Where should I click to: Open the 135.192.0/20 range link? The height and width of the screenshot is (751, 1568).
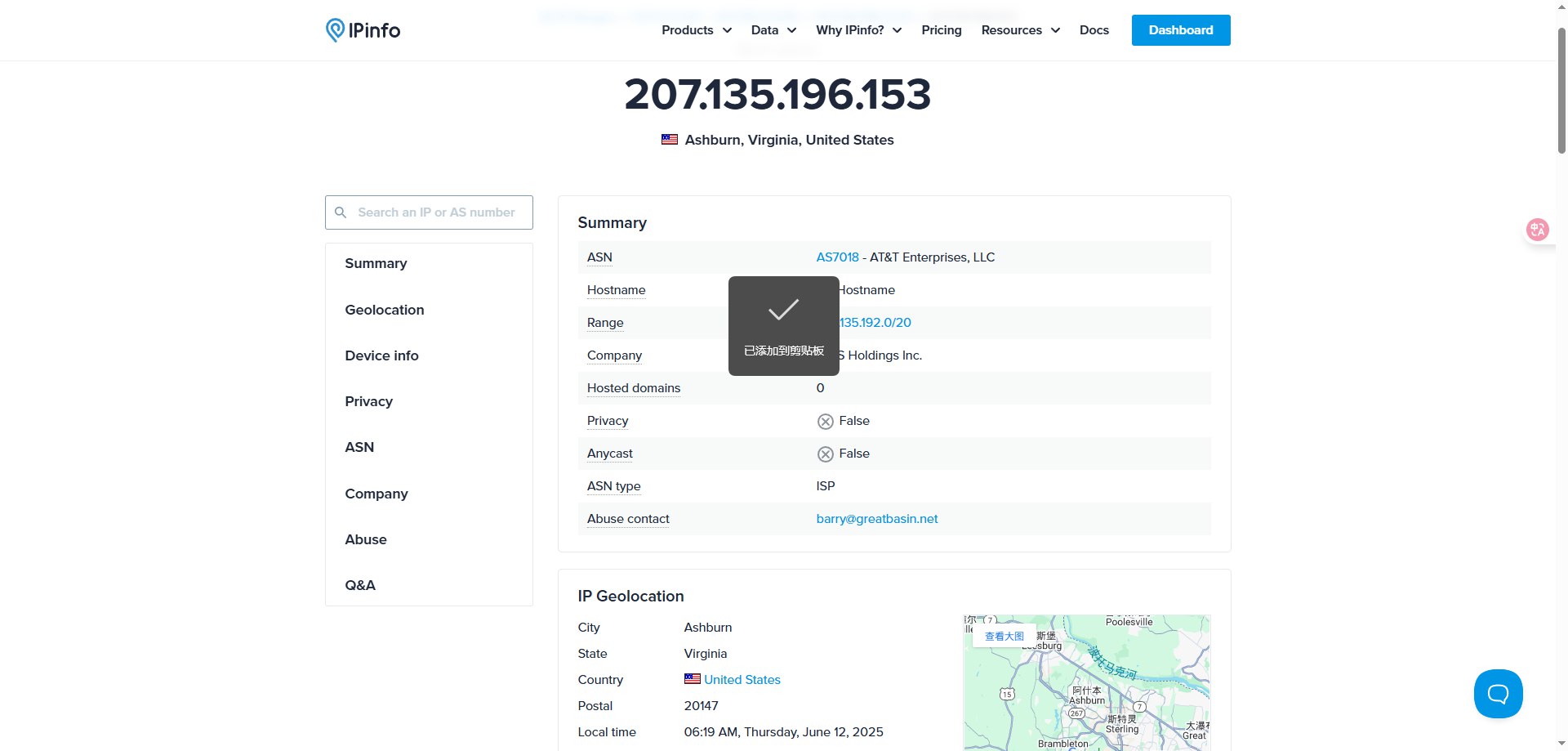point(875,323)
